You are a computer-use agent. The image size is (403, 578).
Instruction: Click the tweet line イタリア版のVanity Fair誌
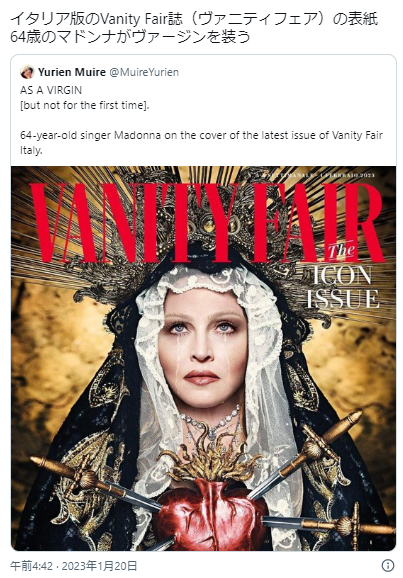click(x=194, y=19)
